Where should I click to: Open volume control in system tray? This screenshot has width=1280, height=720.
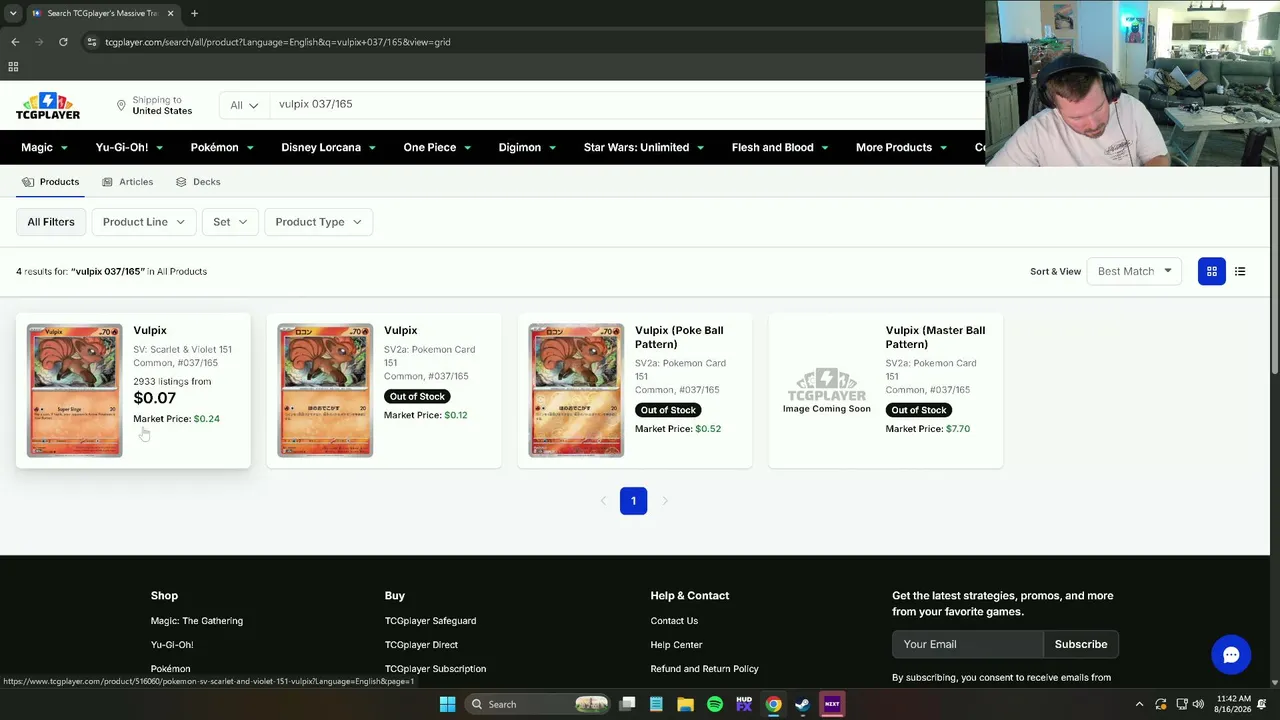1198,704
